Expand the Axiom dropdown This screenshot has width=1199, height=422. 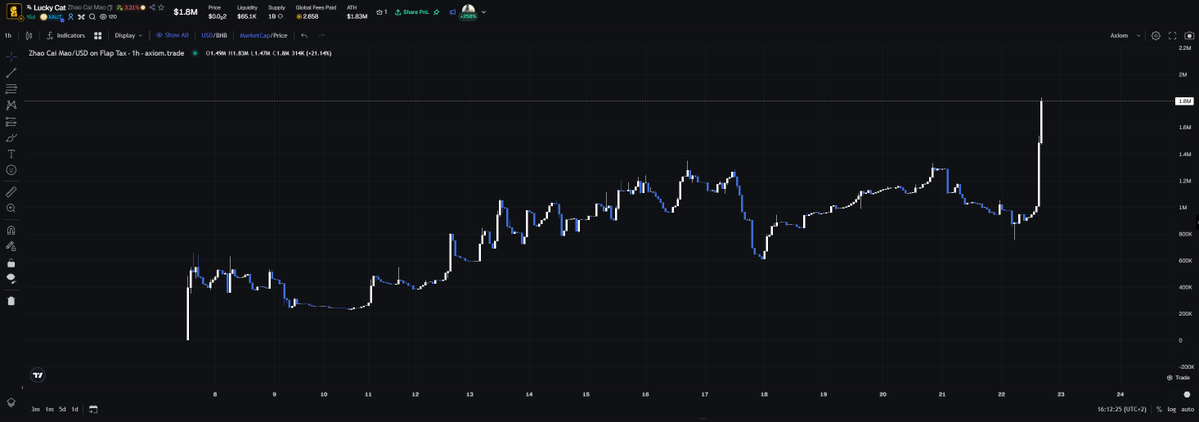1126,35
